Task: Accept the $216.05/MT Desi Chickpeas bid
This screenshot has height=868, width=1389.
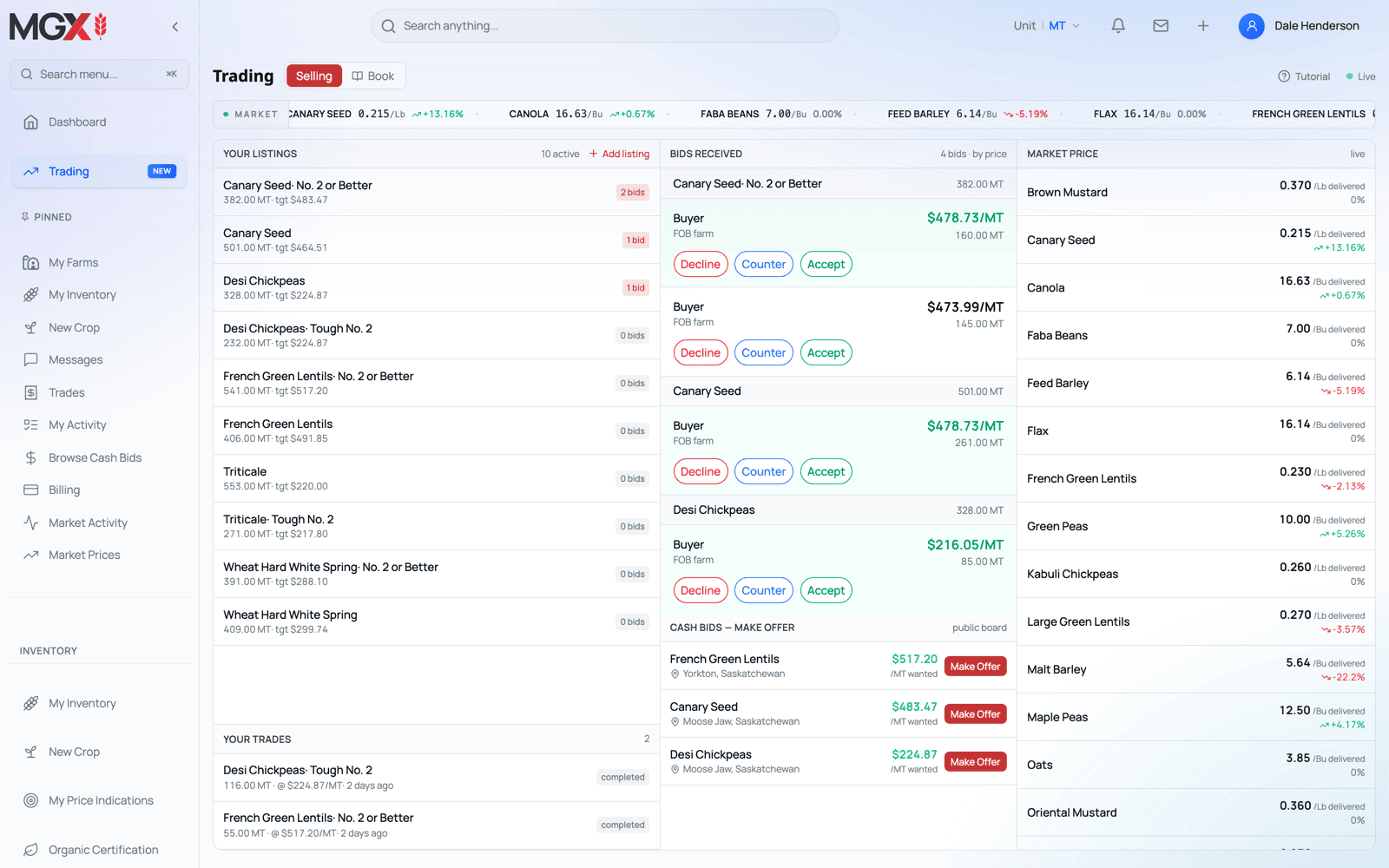Action: [x=826, y=591]
